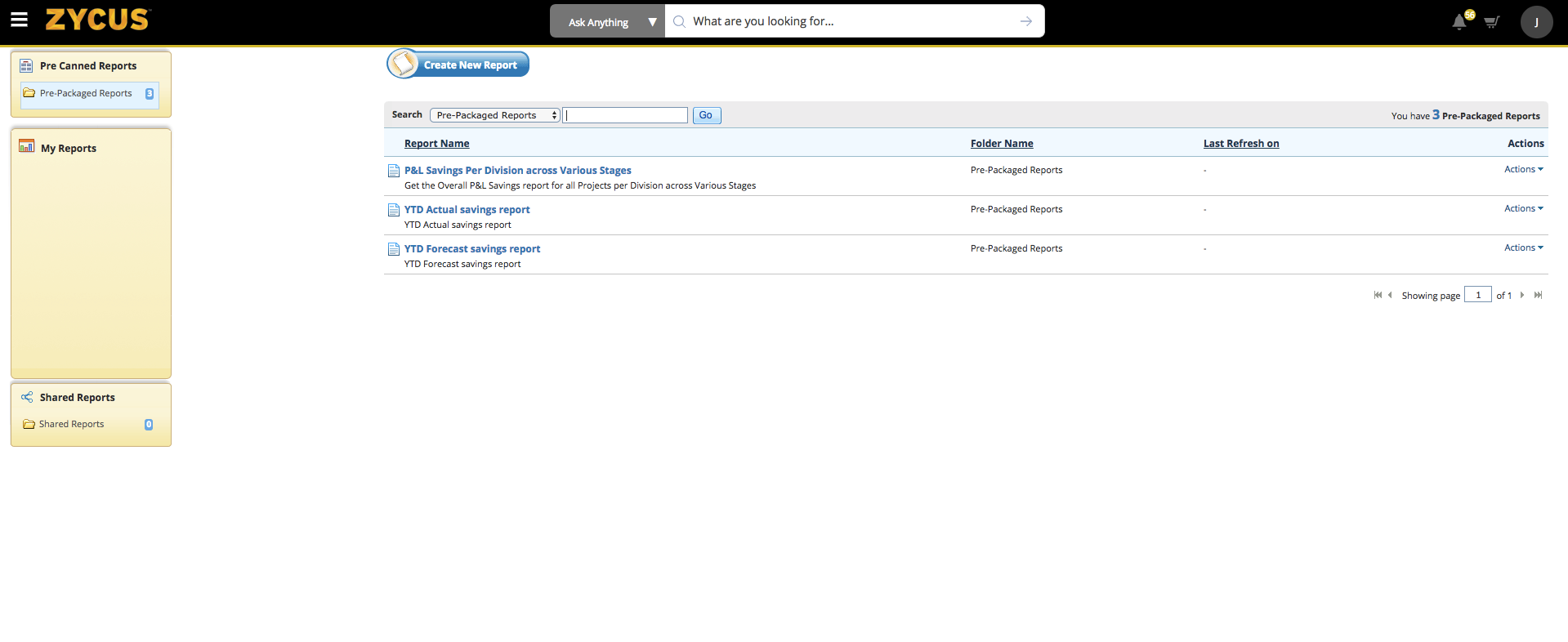Sort by Last Refresh on column
This screenshot has width=1568, height=642.
1240,143
